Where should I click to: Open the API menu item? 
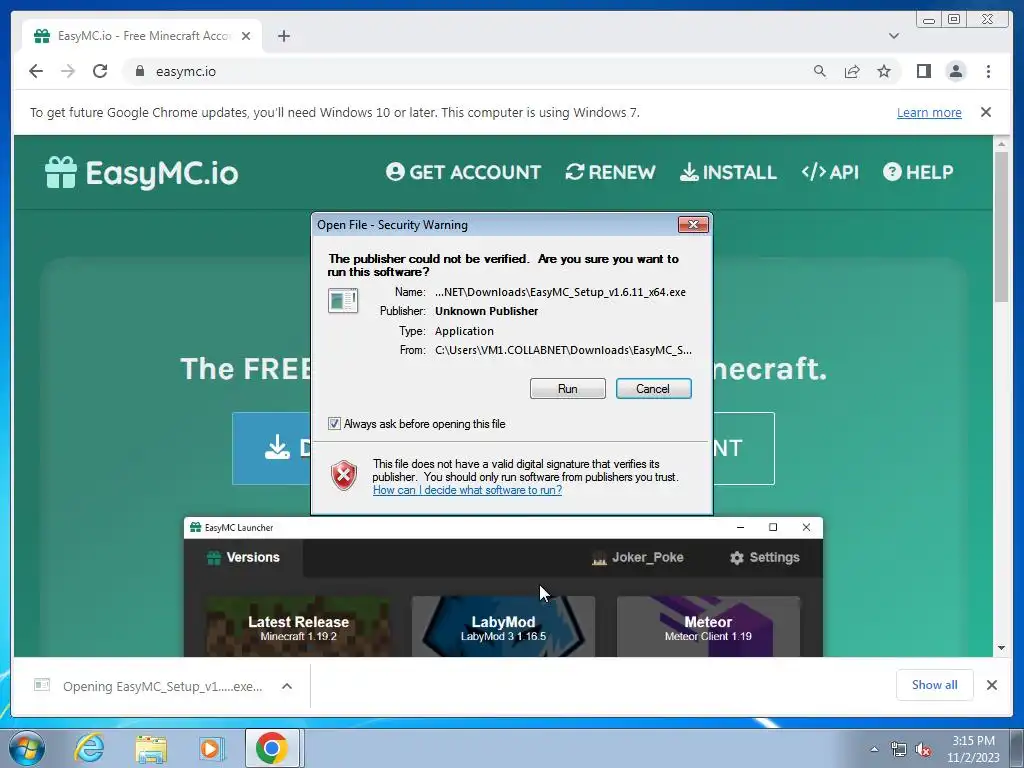coord(830,172)
